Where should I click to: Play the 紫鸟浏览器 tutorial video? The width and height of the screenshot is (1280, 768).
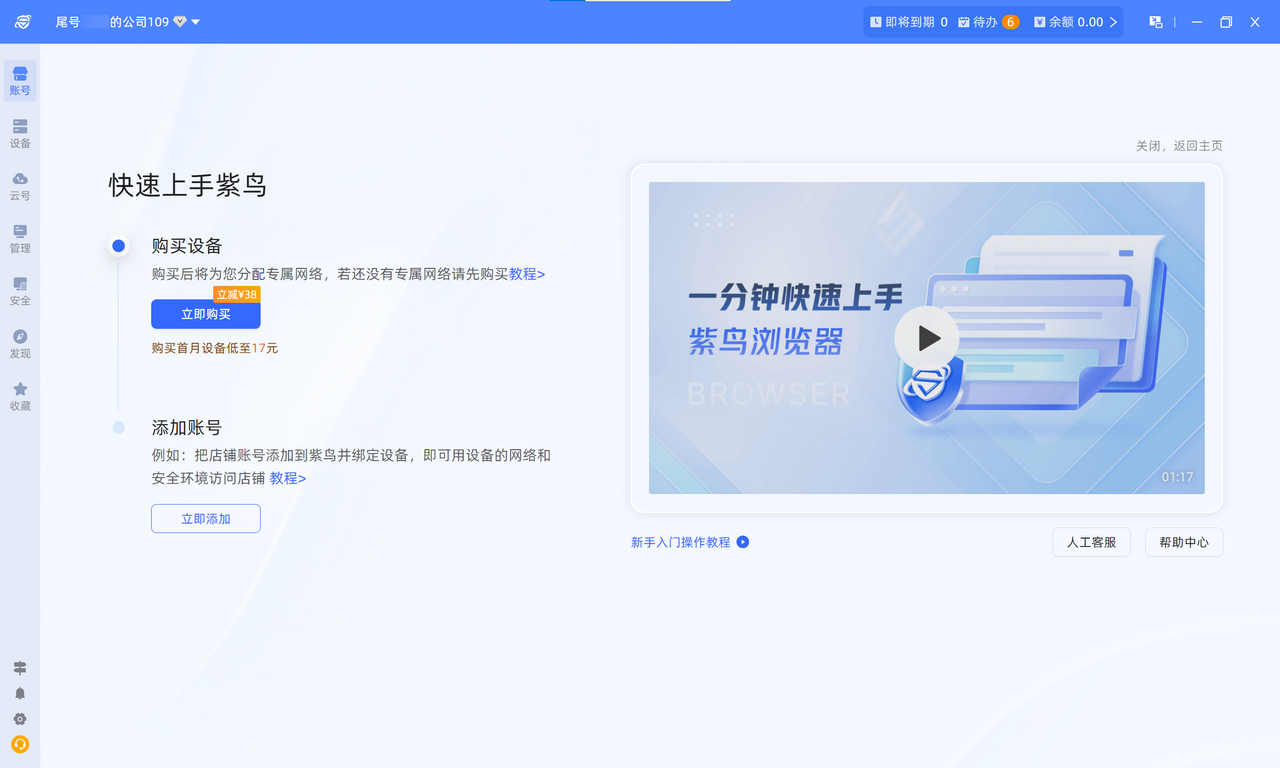point(926,338)
